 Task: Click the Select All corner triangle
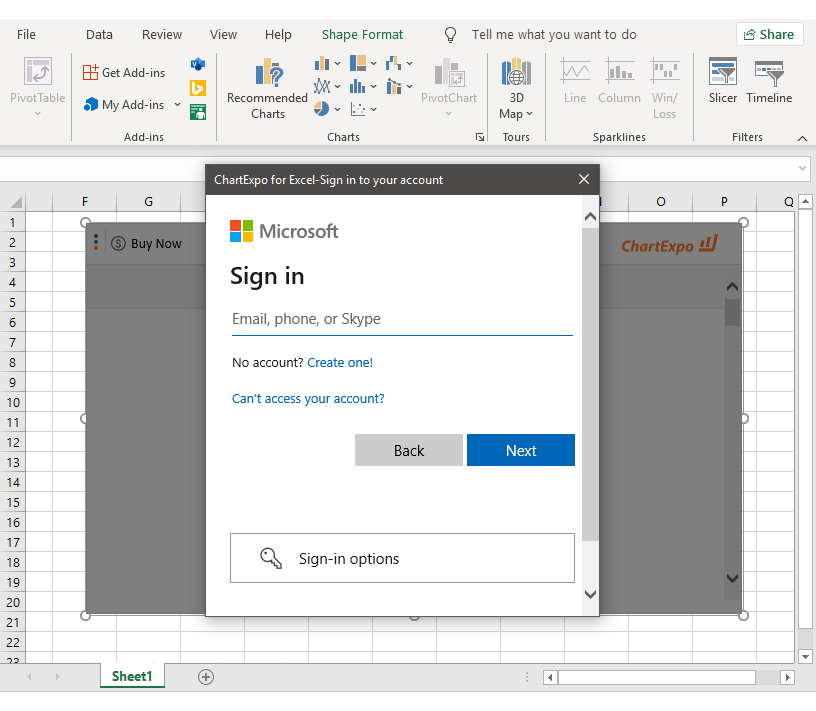pos(16,201)
